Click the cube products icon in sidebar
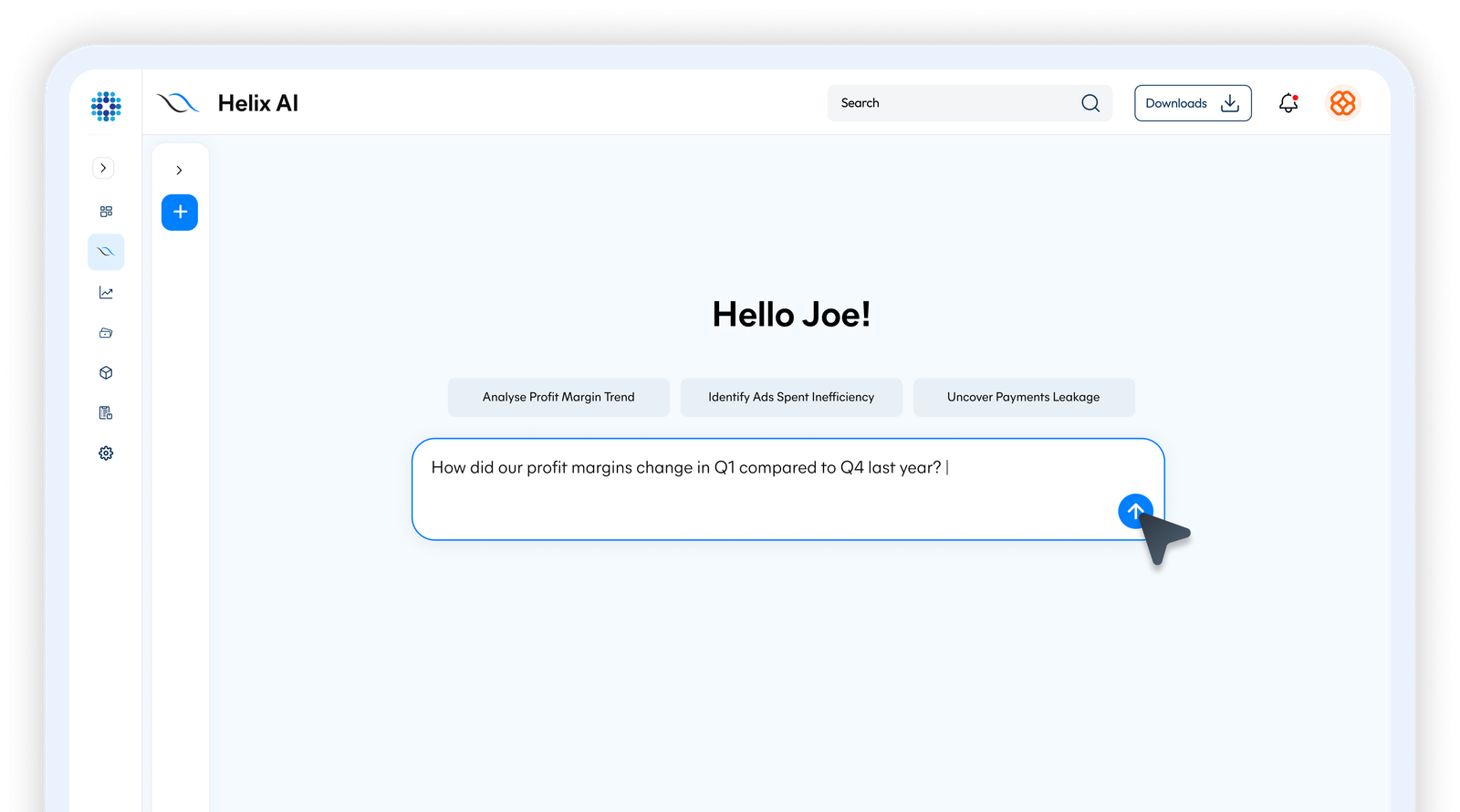Screen dimensions: 1460x812 [106, 373]
